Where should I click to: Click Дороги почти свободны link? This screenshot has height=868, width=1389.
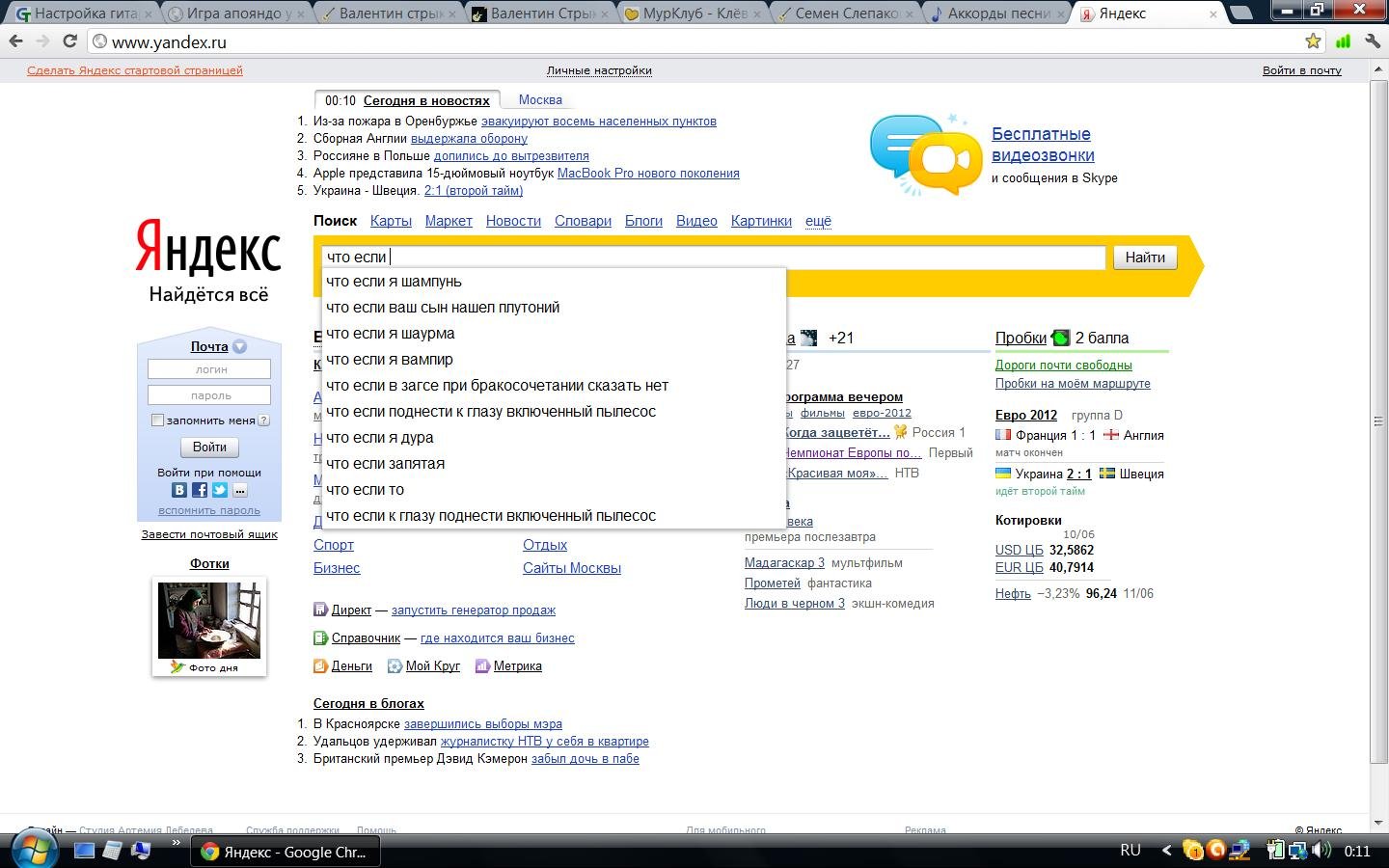tap(1064, 365)
